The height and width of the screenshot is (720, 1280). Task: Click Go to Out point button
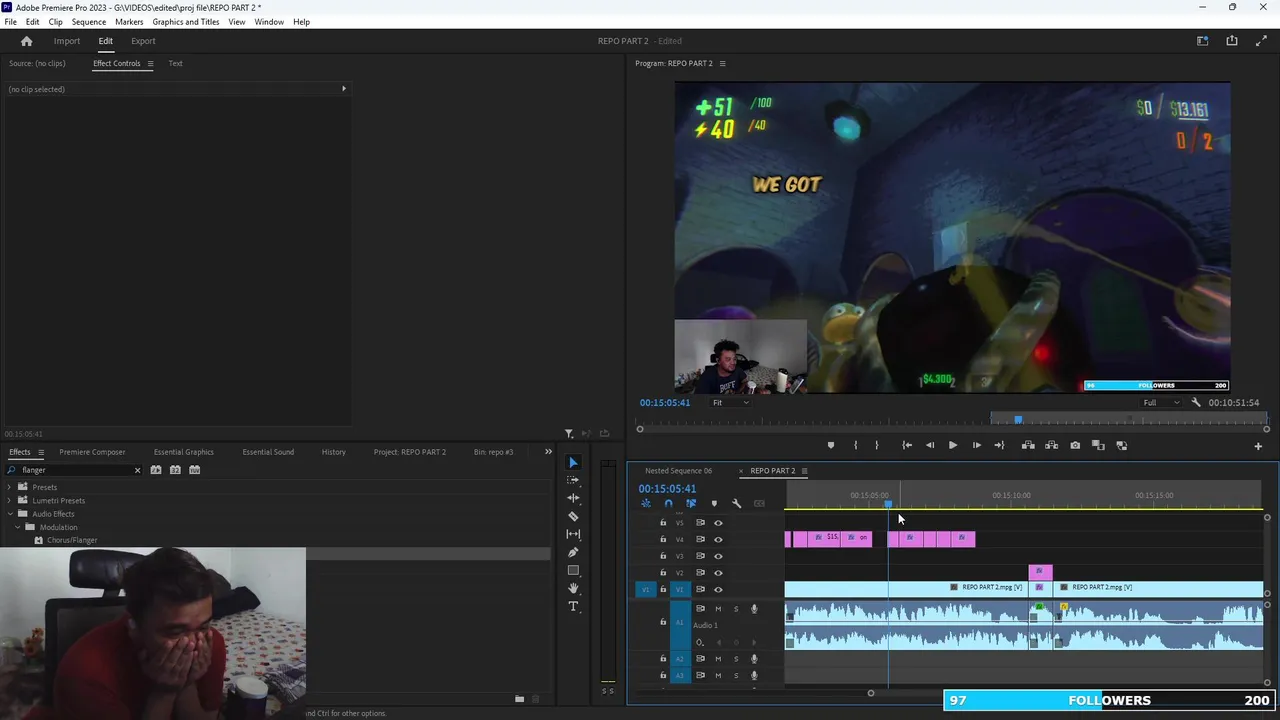click(999, 445)
